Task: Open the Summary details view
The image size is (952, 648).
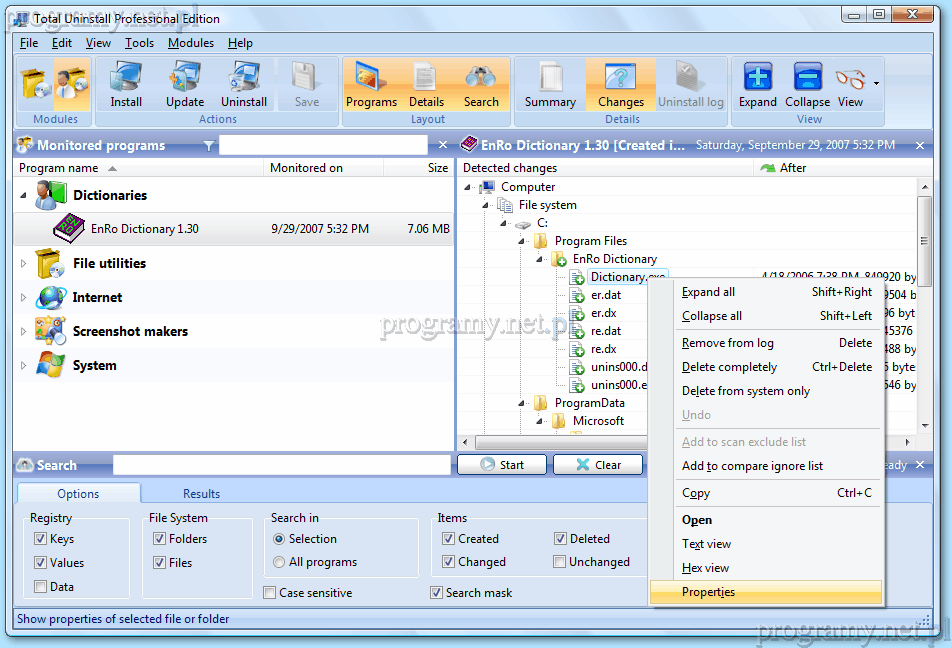Action: 550,84
